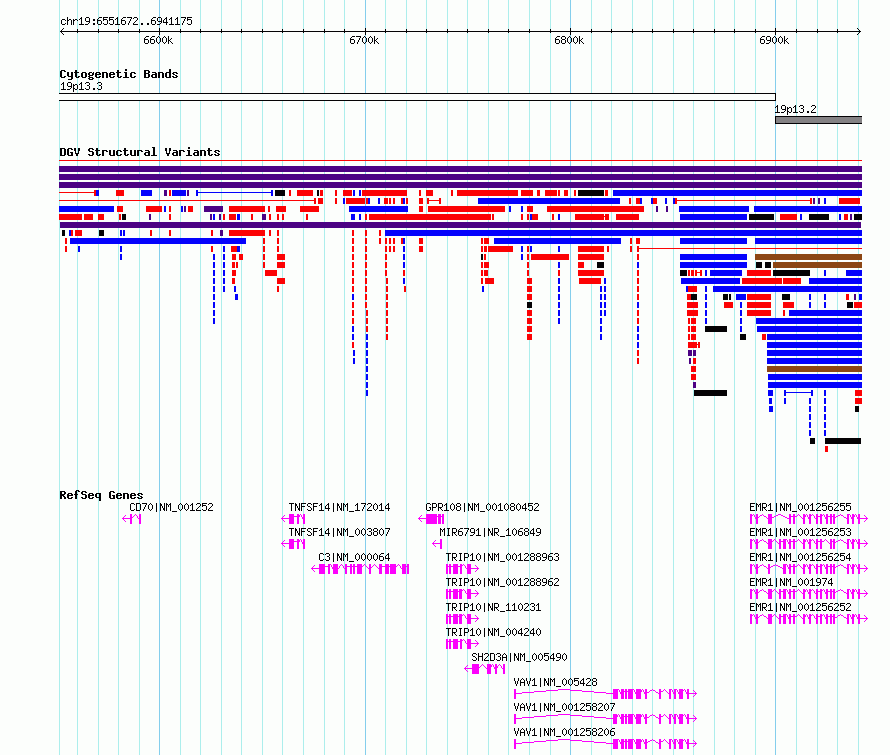Viewport: 890px width, 755px height.
Task: Open TRIP10|NR_110231 label
Action: (493, 607)
